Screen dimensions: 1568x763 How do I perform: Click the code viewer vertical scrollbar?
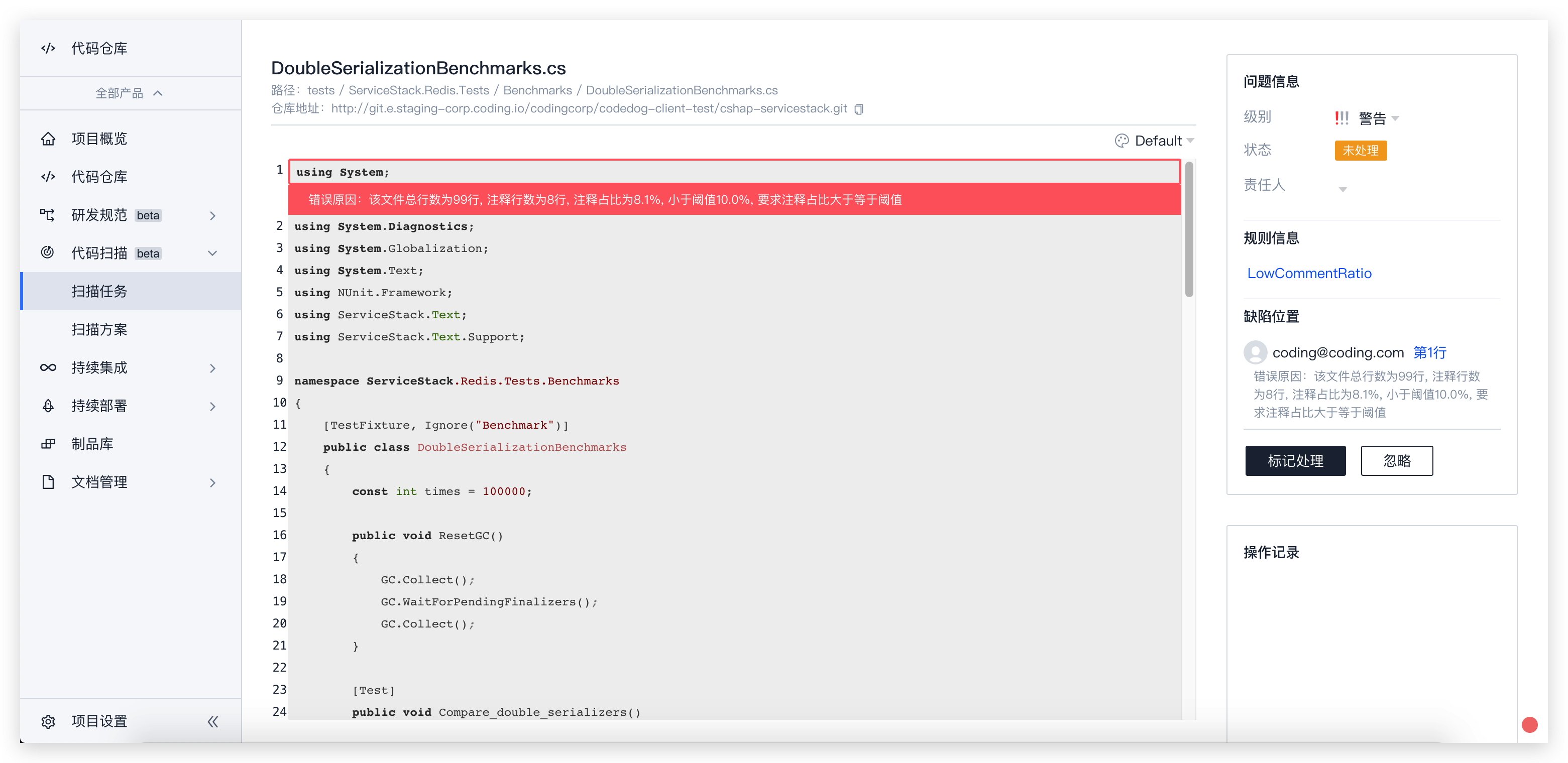click(x=1189, y=229)
